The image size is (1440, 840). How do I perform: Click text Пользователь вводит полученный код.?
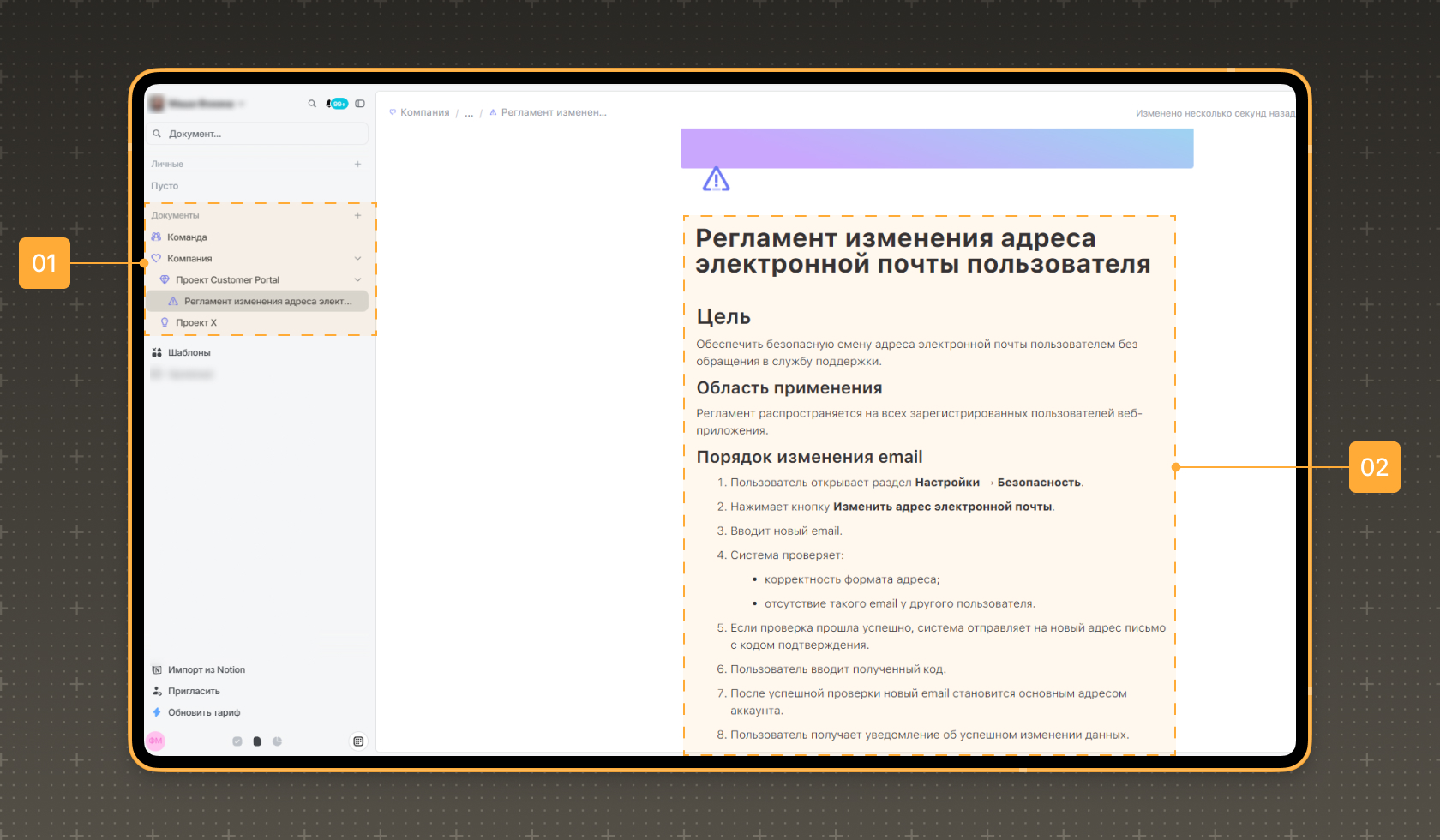pyautogui.click(x=838, y=669)
